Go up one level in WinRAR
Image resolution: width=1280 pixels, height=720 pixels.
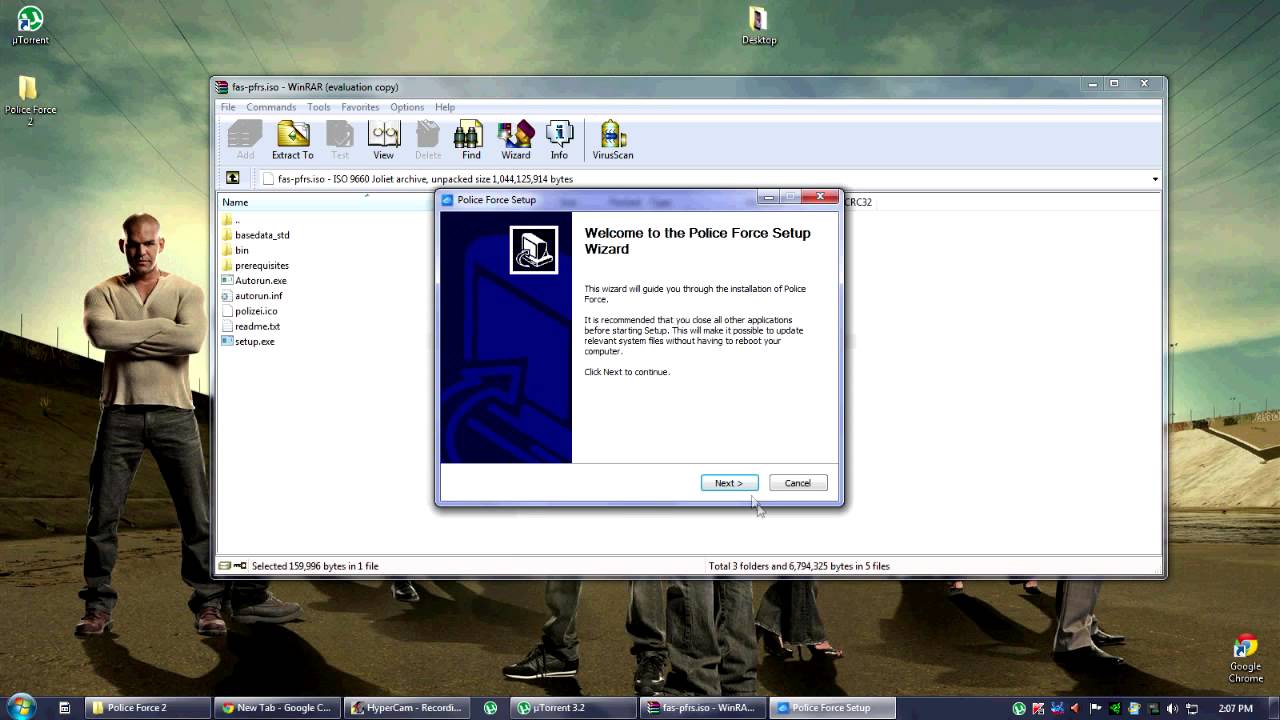pyautogui.click(x=232, y=178)
